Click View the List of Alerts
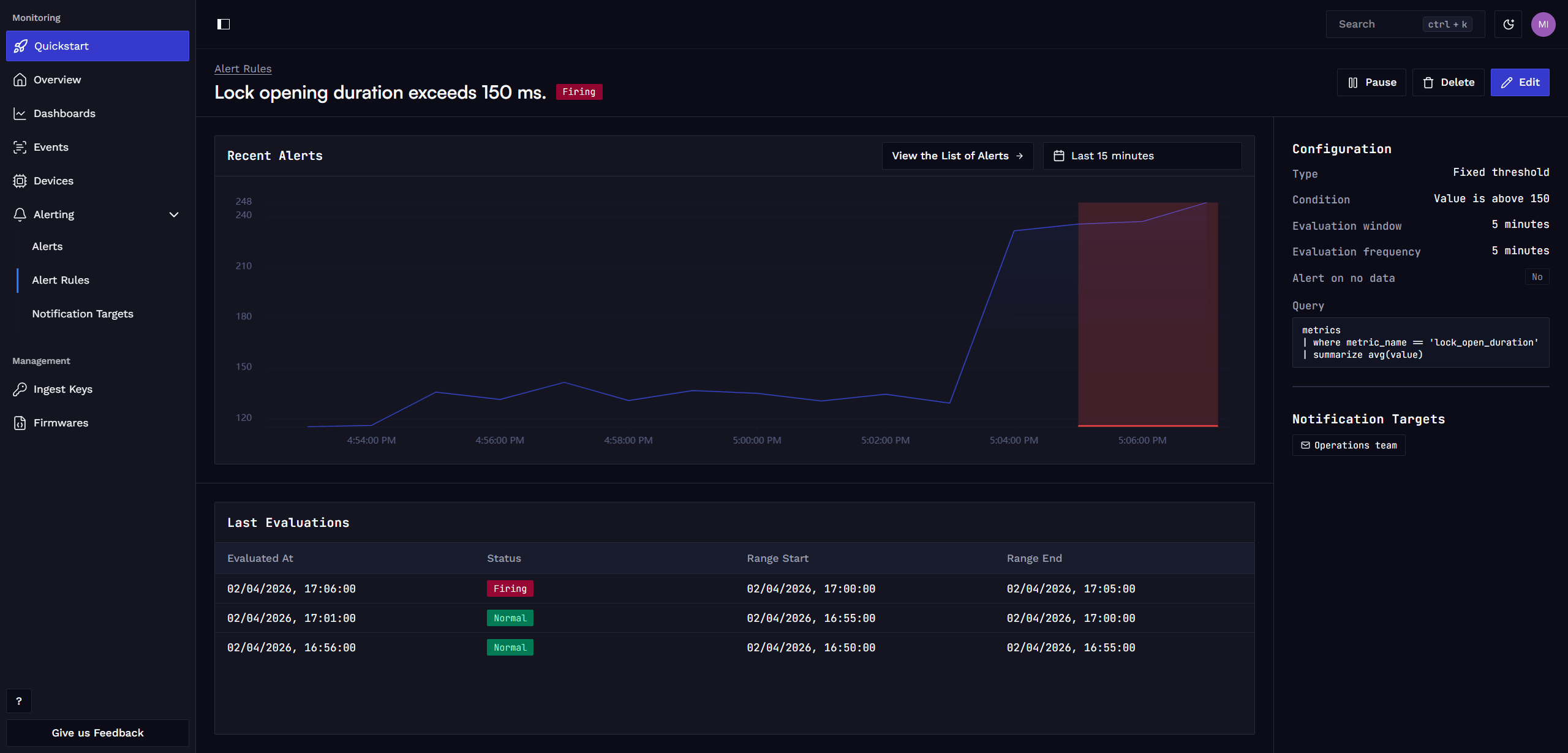The height and width of the screenshot is (753, 1568). click(957, 156)
